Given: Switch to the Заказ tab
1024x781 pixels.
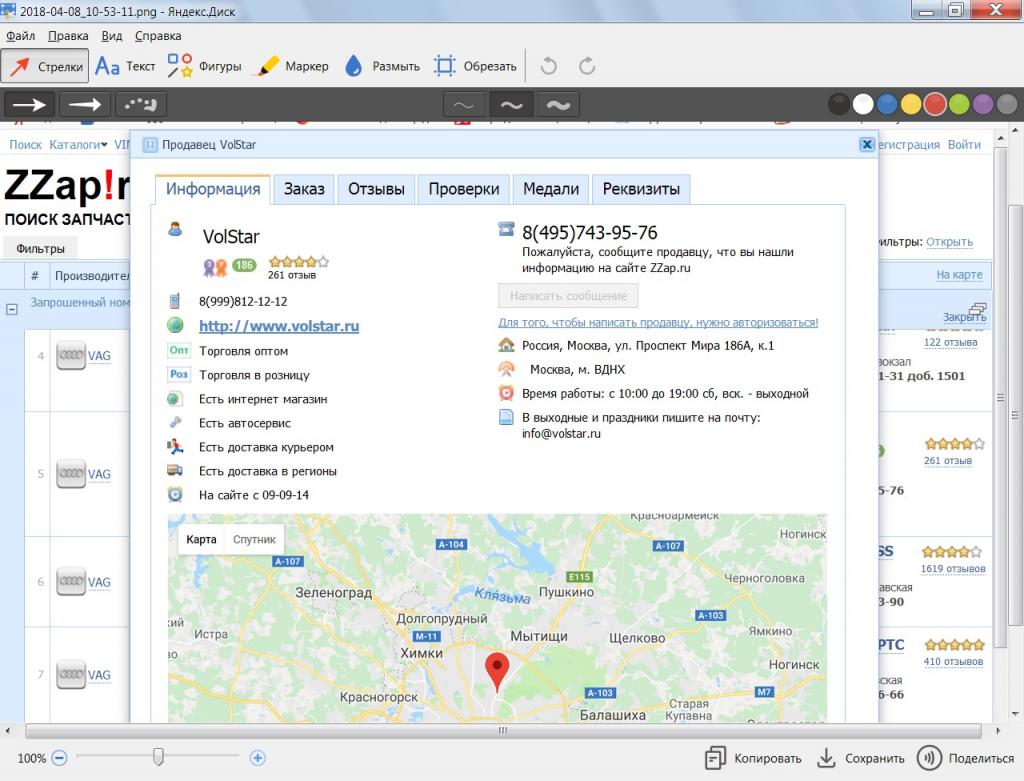Looking at the screenshot, I should pos(304,189).
